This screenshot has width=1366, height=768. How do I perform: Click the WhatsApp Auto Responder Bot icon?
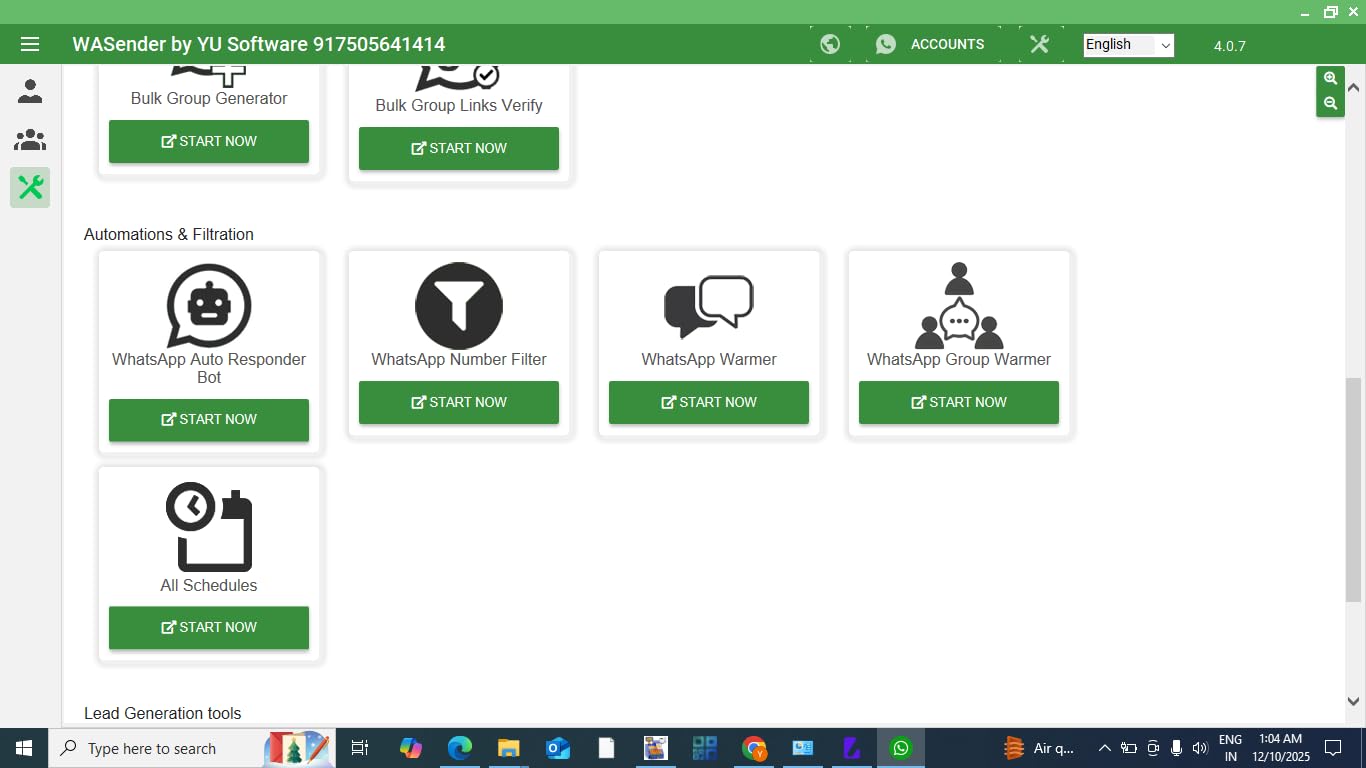(209, 306)
